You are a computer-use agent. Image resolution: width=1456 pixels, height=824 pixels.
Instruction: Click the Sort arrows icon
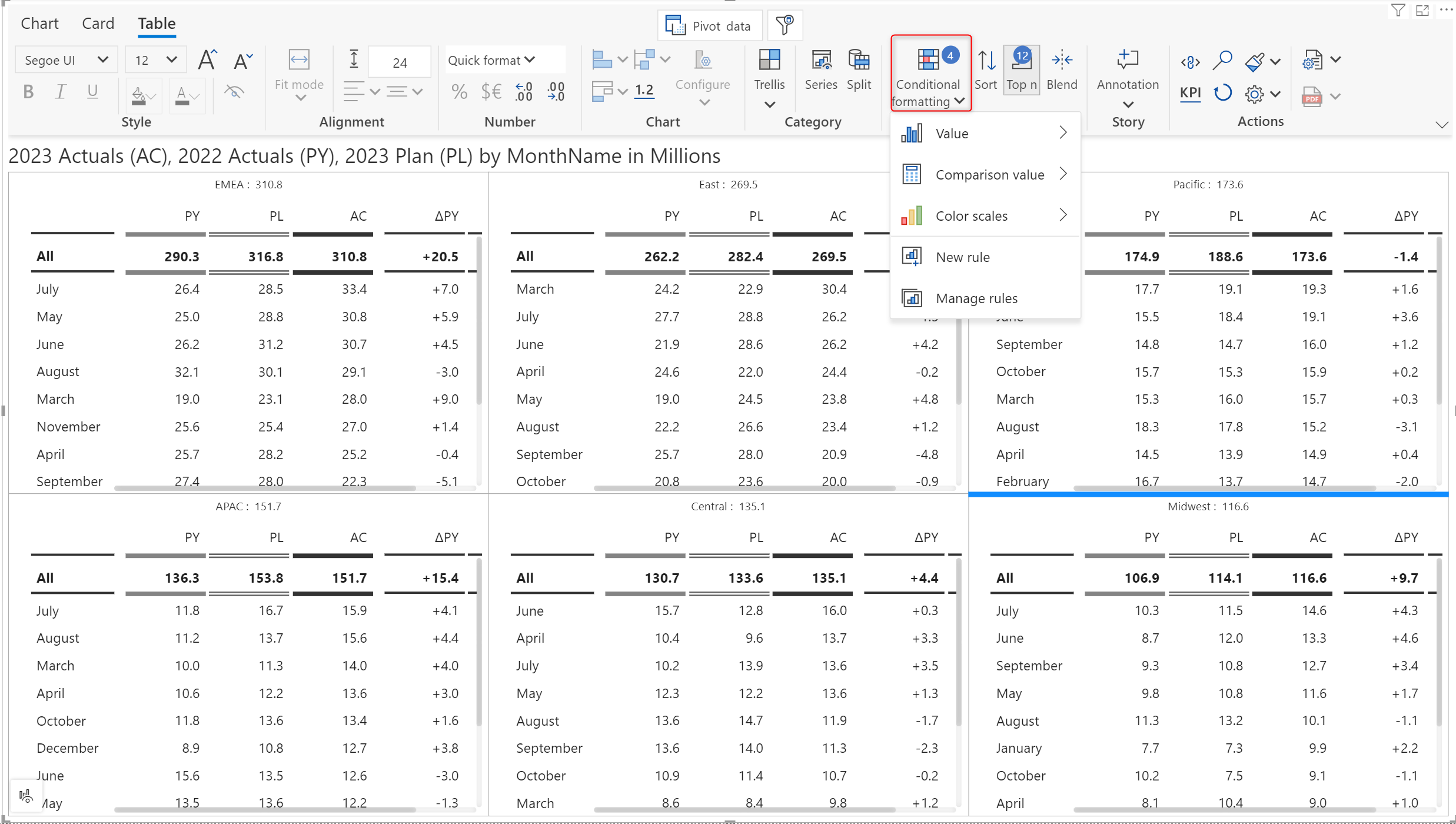[x=986, y=61]
